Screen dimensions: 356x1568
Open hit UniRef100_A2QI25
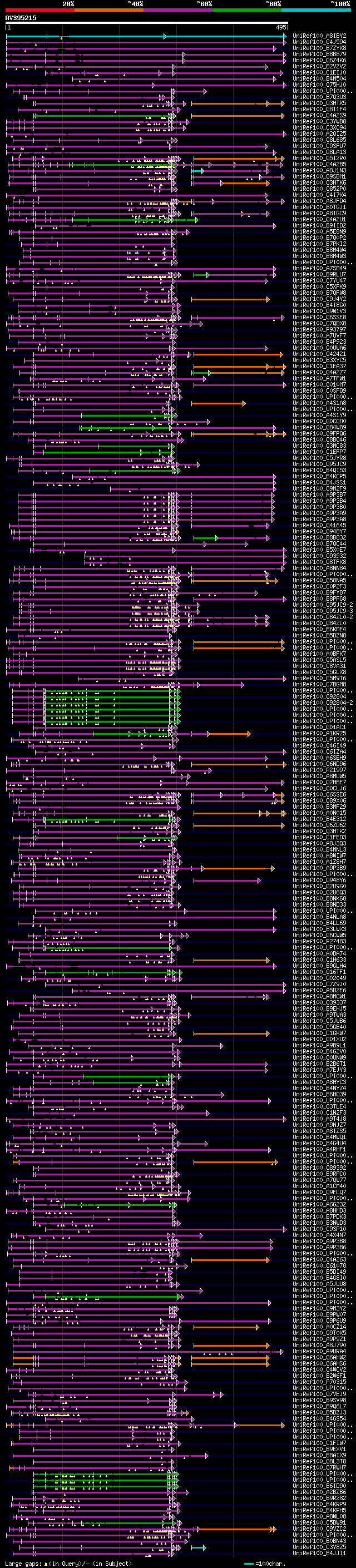click(x=319, y=133)
